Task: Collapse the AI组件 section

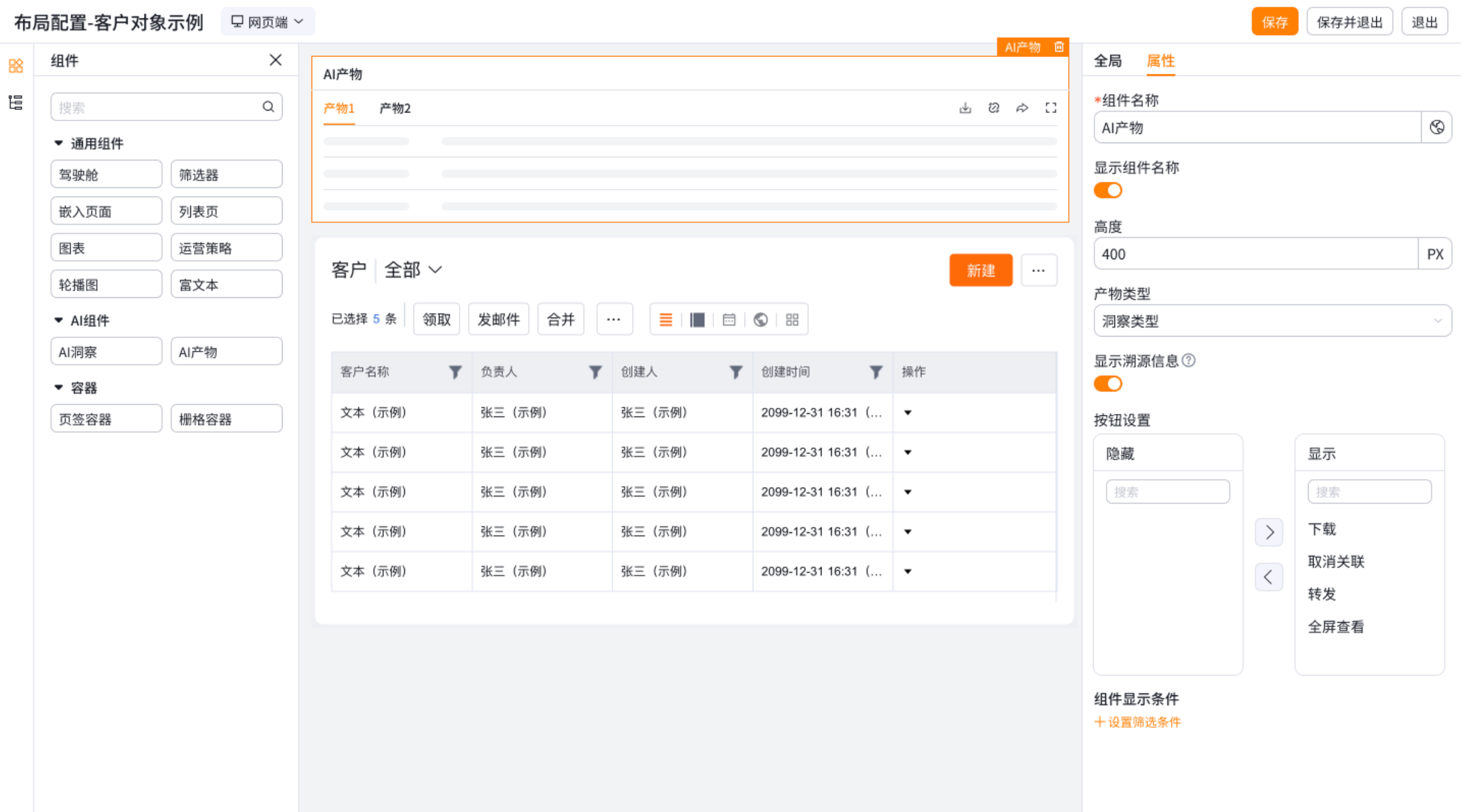Action: tap(58, 320)
